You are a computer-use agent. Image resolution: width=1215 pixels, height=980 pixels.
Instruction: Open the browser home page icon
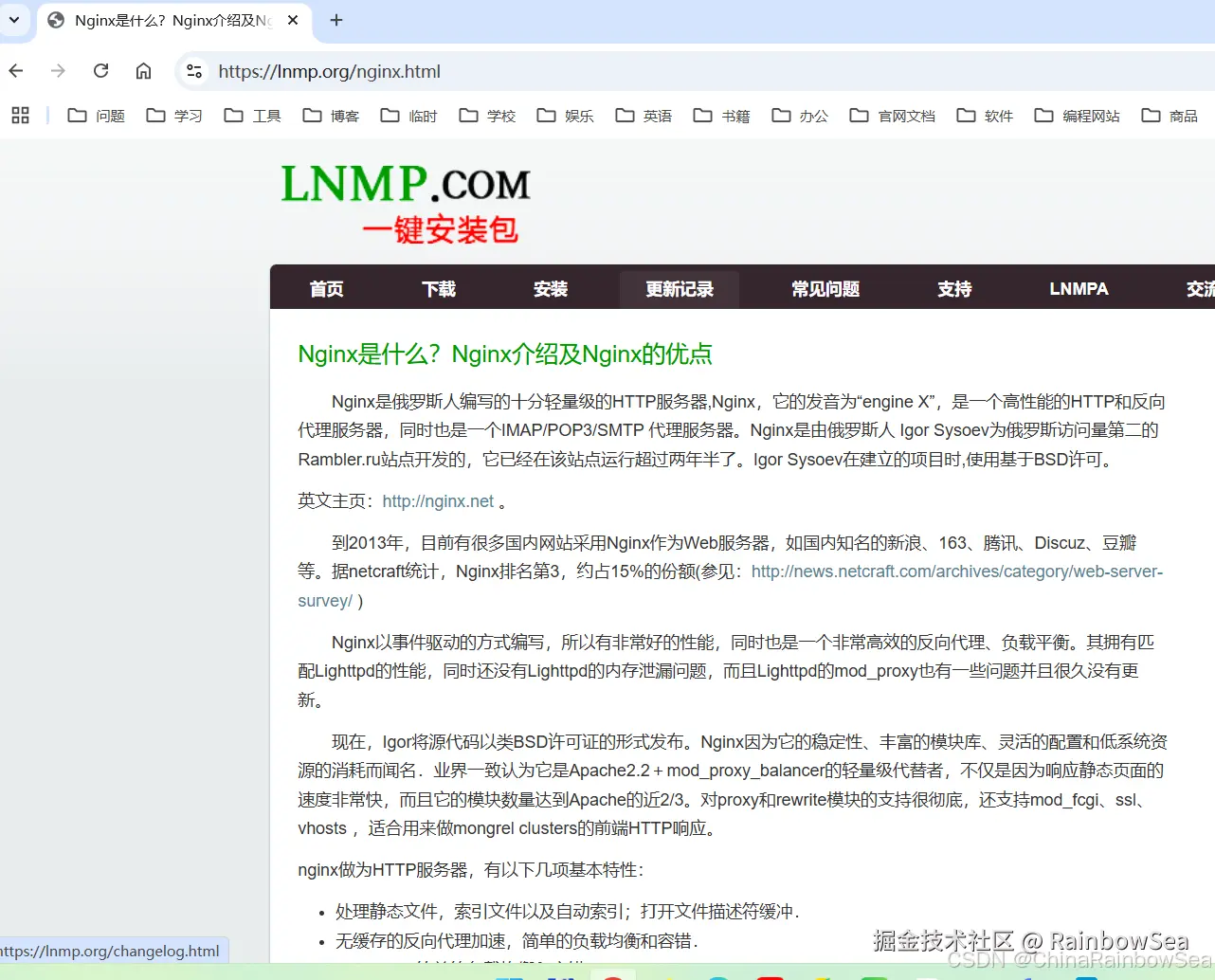click(x=143, y=71)
